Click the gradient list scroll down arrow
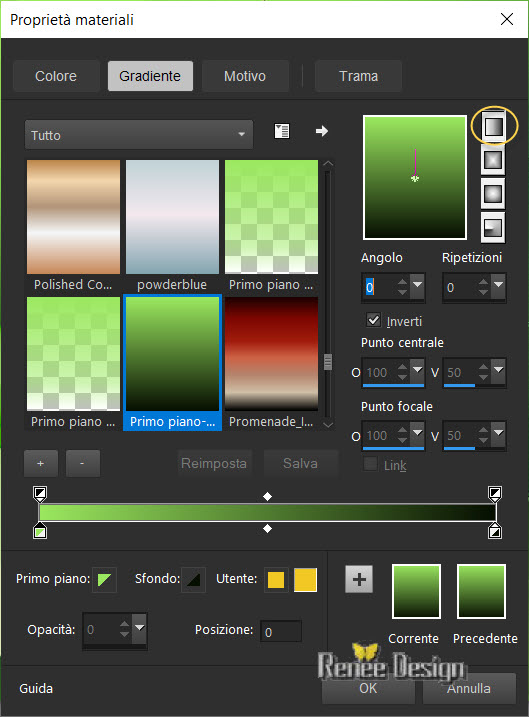Screen dimensions: 529x717 [x=328, y=425]
